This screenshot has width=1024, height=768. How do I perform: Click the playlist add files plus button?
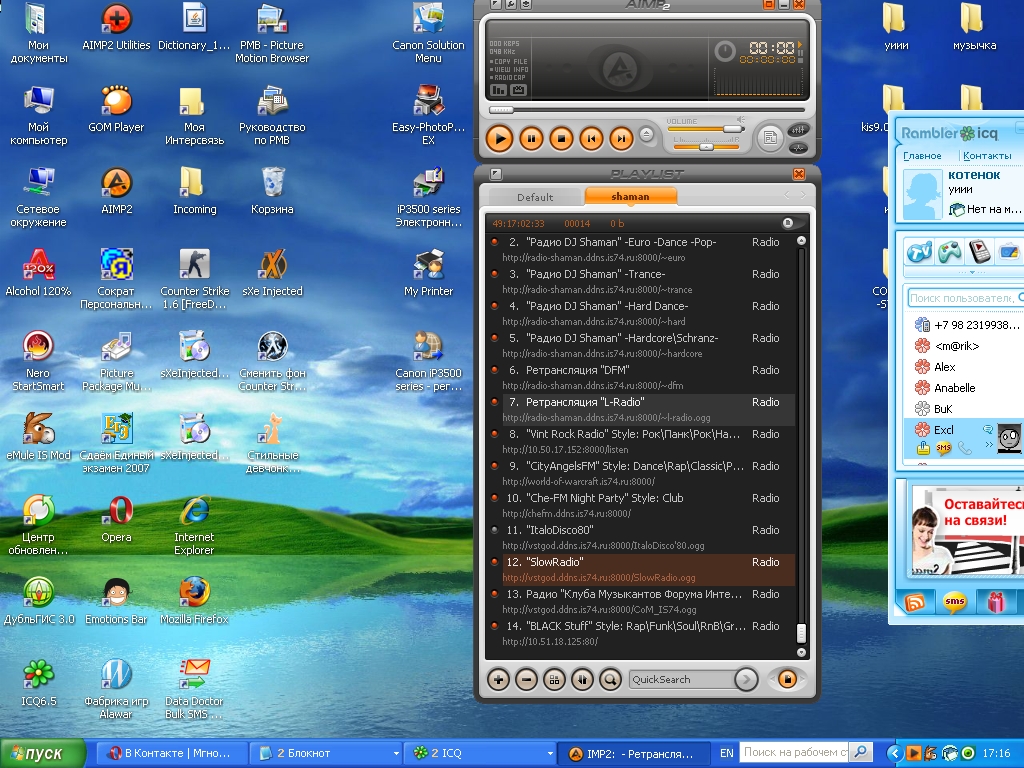[498, 680]
